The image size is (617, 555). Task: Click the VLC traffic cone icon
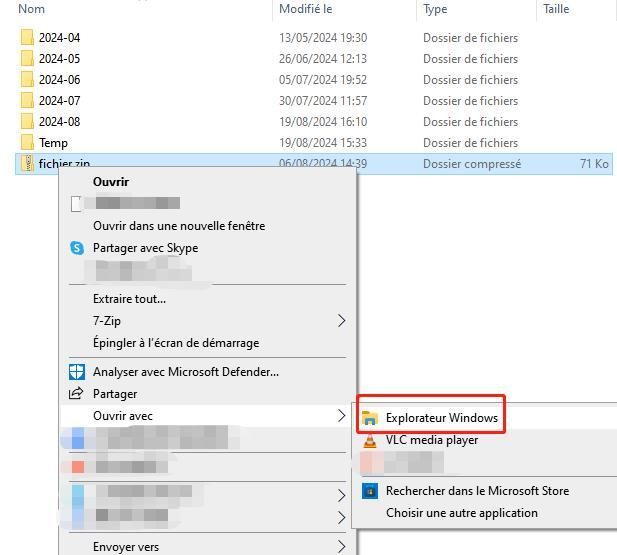(x=369, y=440)
